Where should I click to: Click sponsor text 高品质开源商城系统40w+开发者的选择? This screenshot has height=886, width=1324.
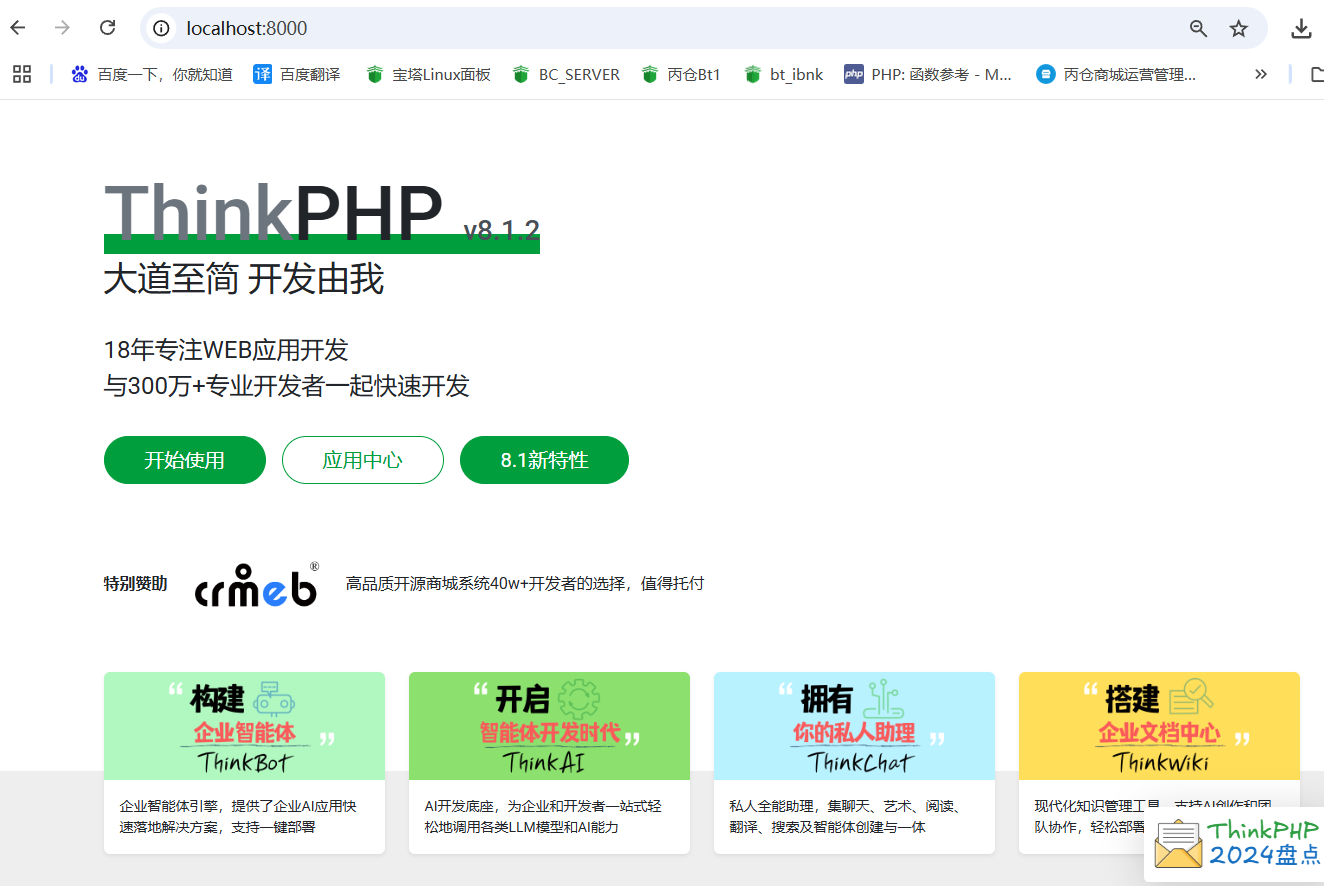[x=525, y=583]
